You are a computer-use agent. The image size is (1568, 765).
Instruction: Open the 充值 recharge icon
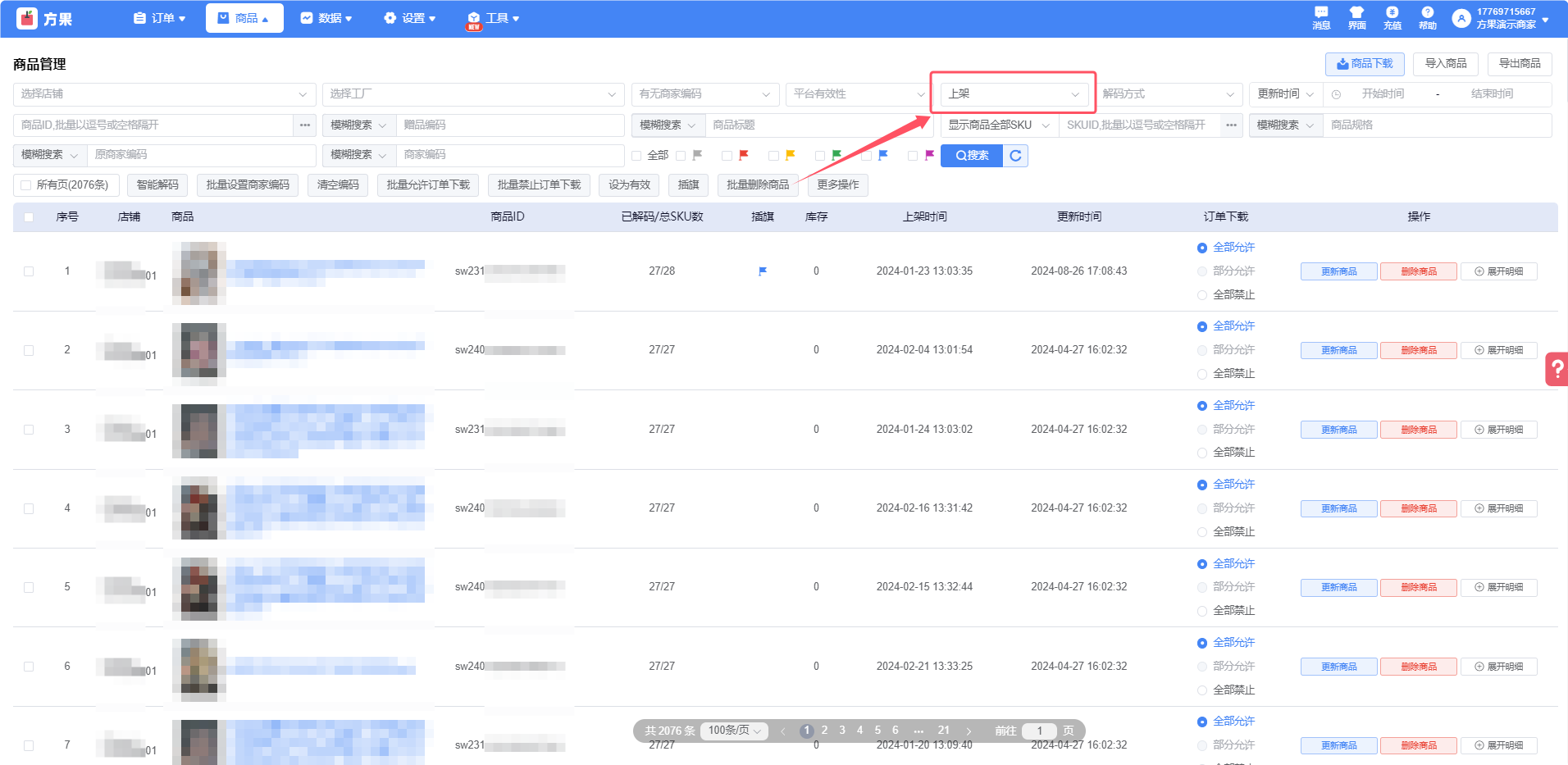click(x=1392, y=17)
